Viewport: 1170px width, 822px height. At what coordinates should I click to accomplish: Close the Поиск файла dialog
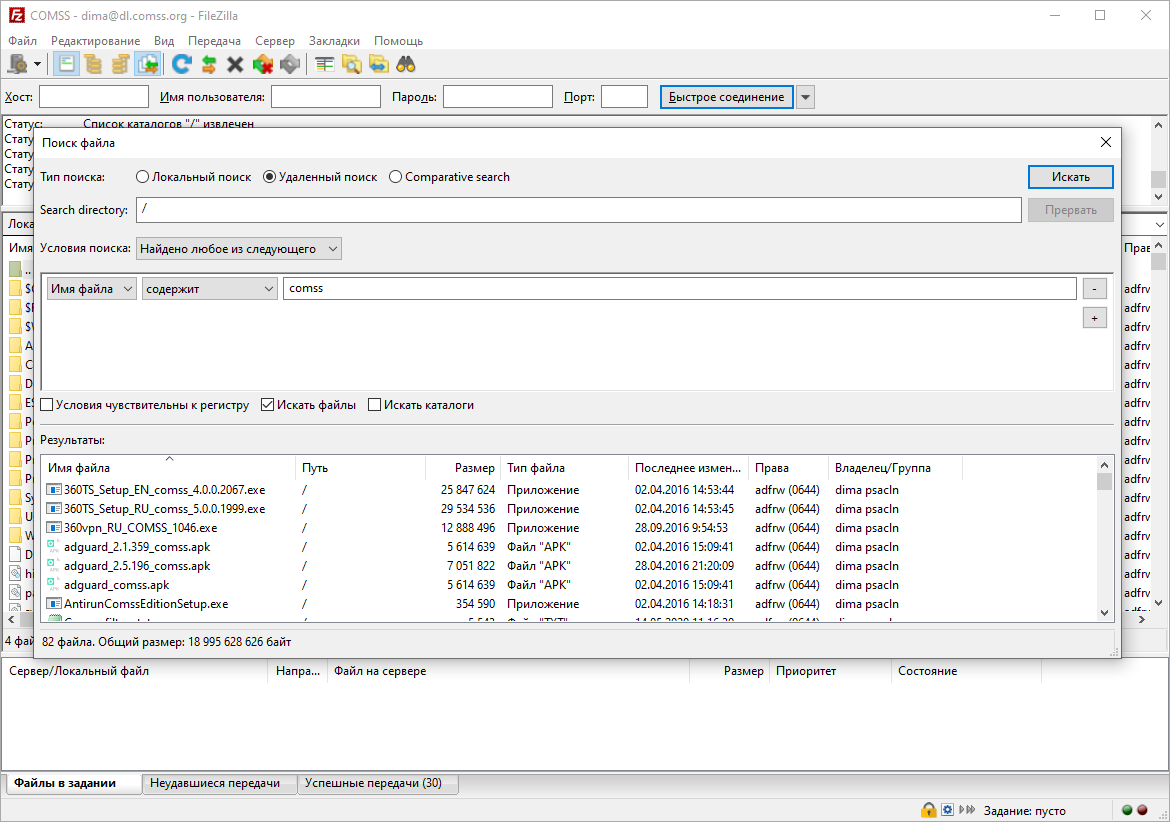click(1106, 142)
